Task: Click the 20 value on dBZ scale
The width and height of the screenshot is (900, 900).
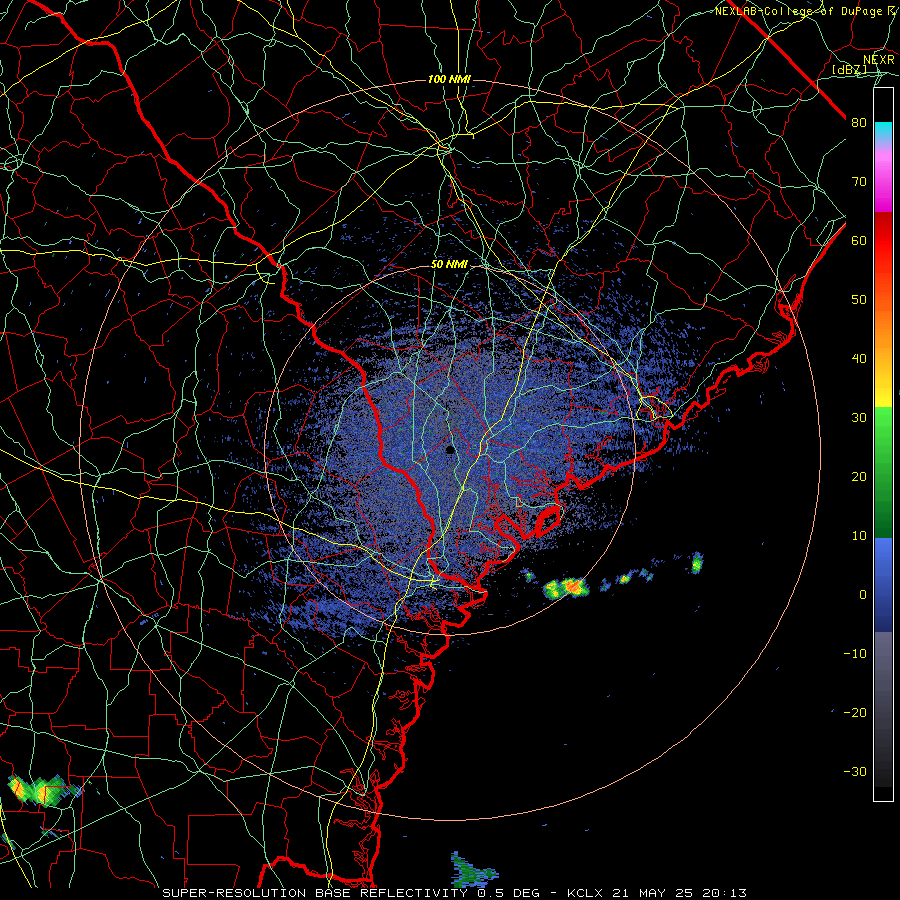Action: click(859, 477)
